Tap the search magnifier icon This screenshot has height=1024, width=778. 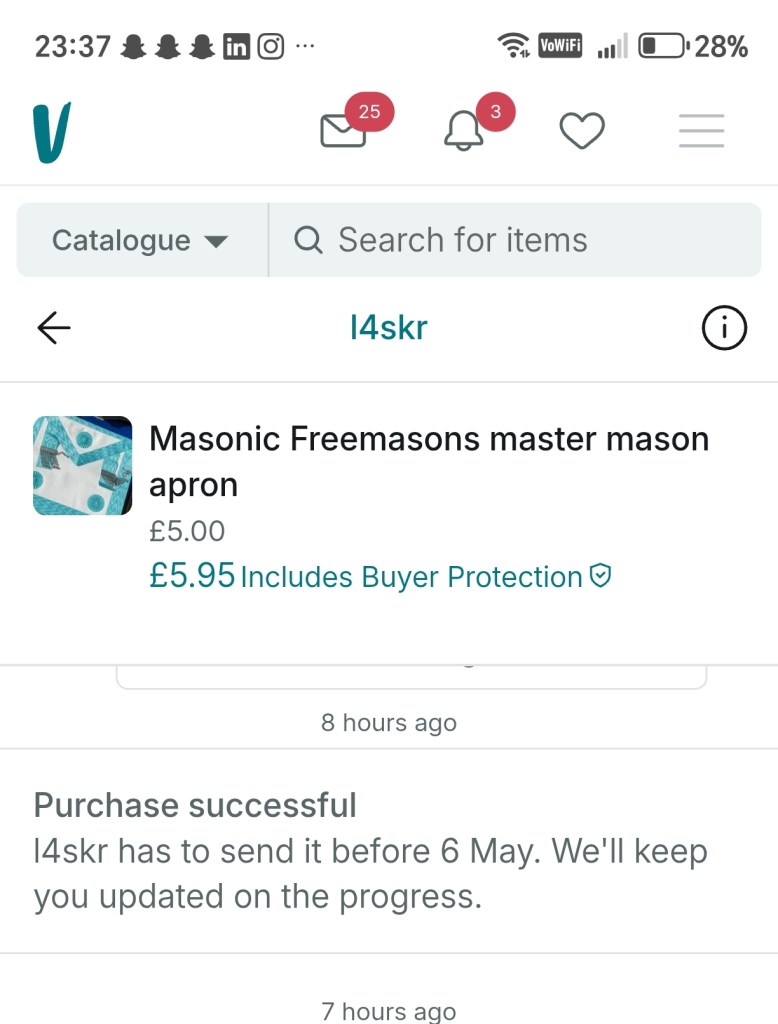[309, 240]
